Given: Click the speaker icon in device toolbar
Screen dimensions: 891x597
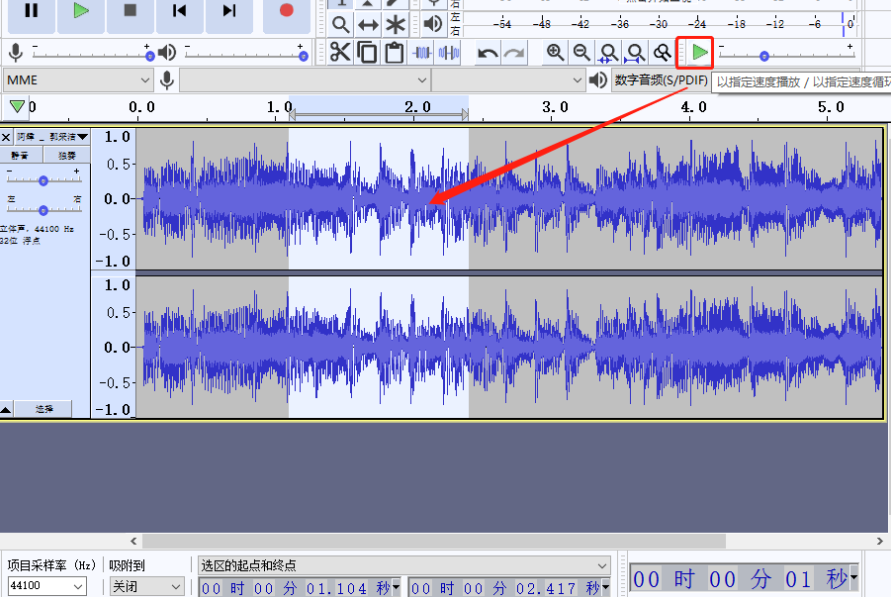Looking at the screenshot, I should pyautogui.click(x=597, y=80).
